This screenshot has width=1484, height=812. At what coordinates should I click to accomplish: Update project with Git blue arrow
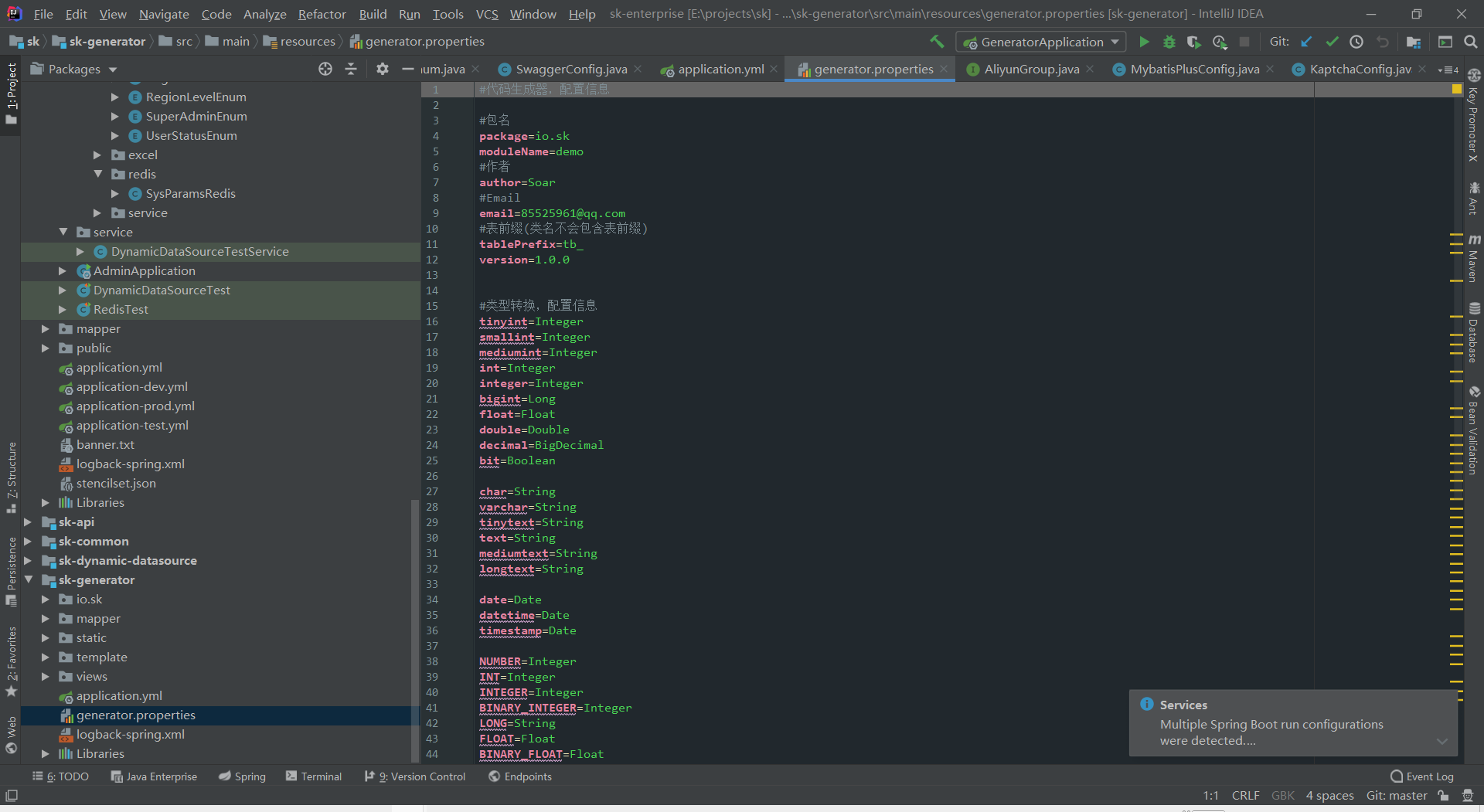[1306, 42]
